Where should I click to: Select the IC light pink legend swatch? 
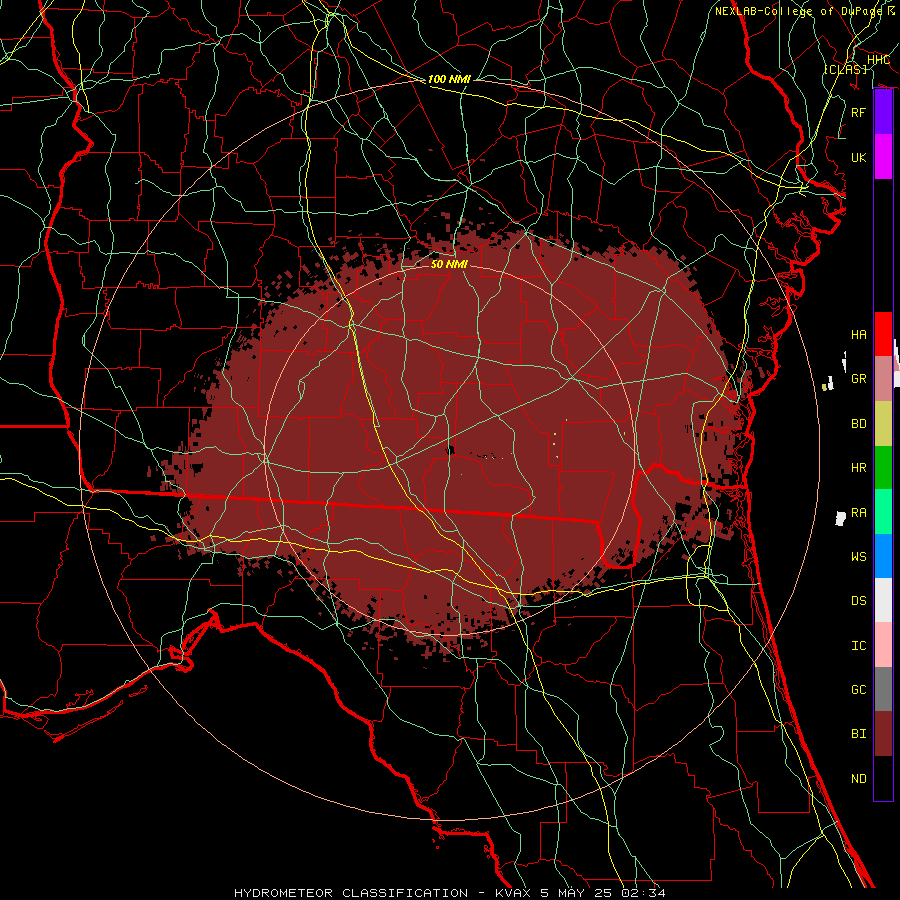(x=883, y=645)
